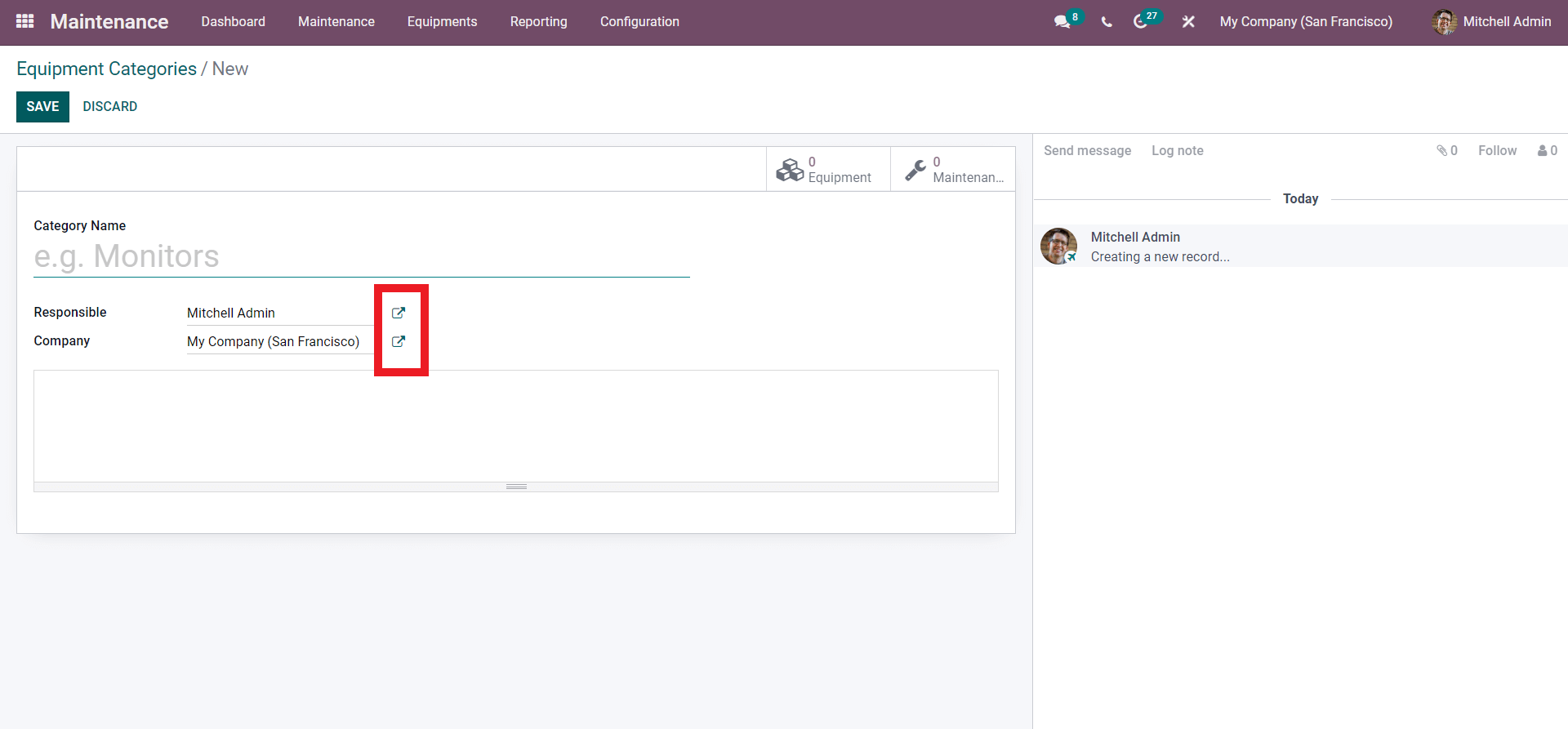Click the Maintenance app title

(x=109, y=22)
